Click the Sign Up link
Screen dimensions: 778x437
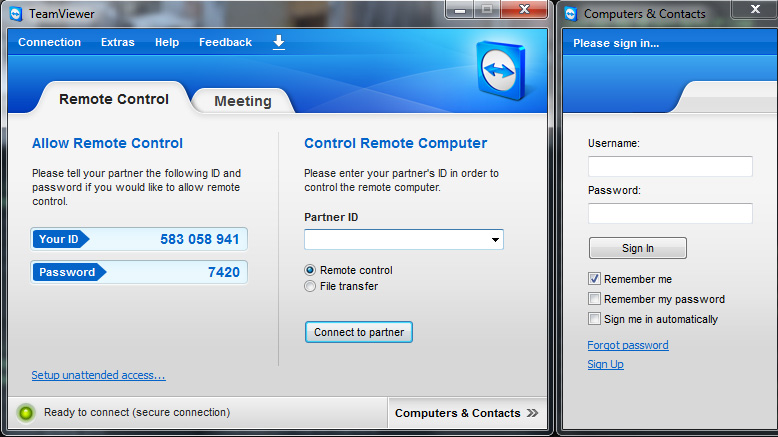pos(605,364)
